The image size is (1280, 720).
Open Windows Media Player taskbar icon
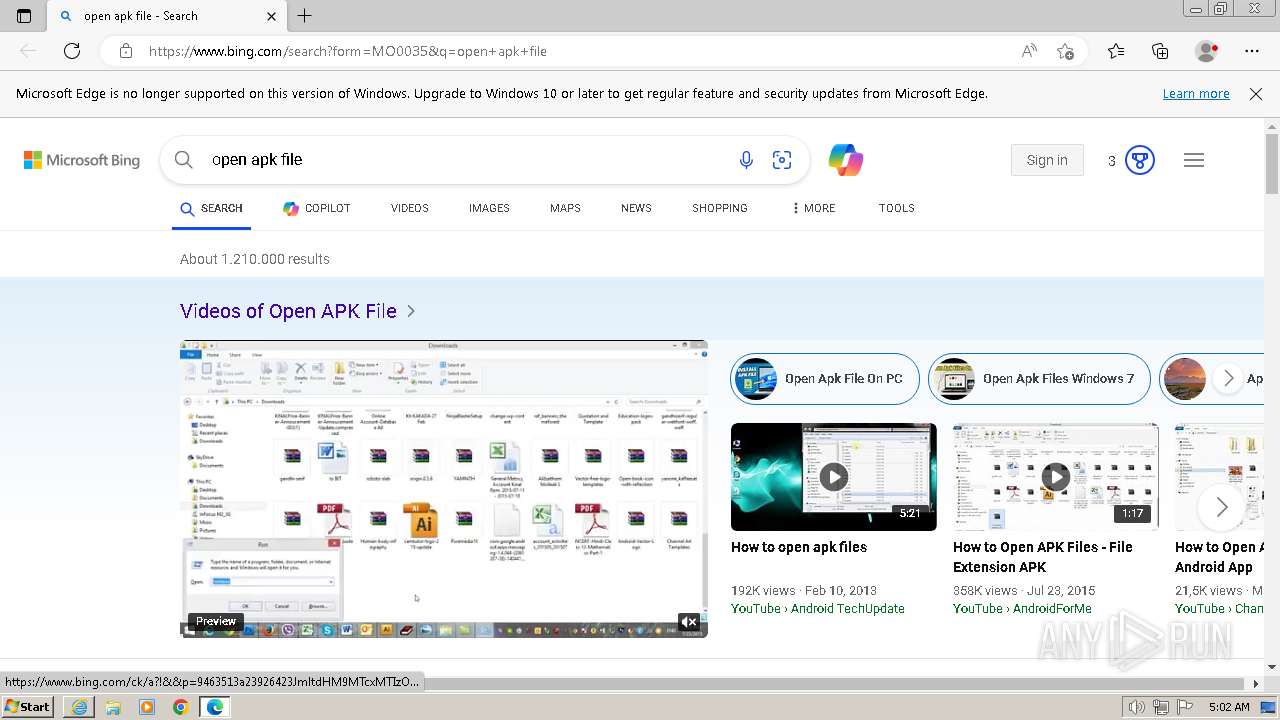(x=147, y=707)
